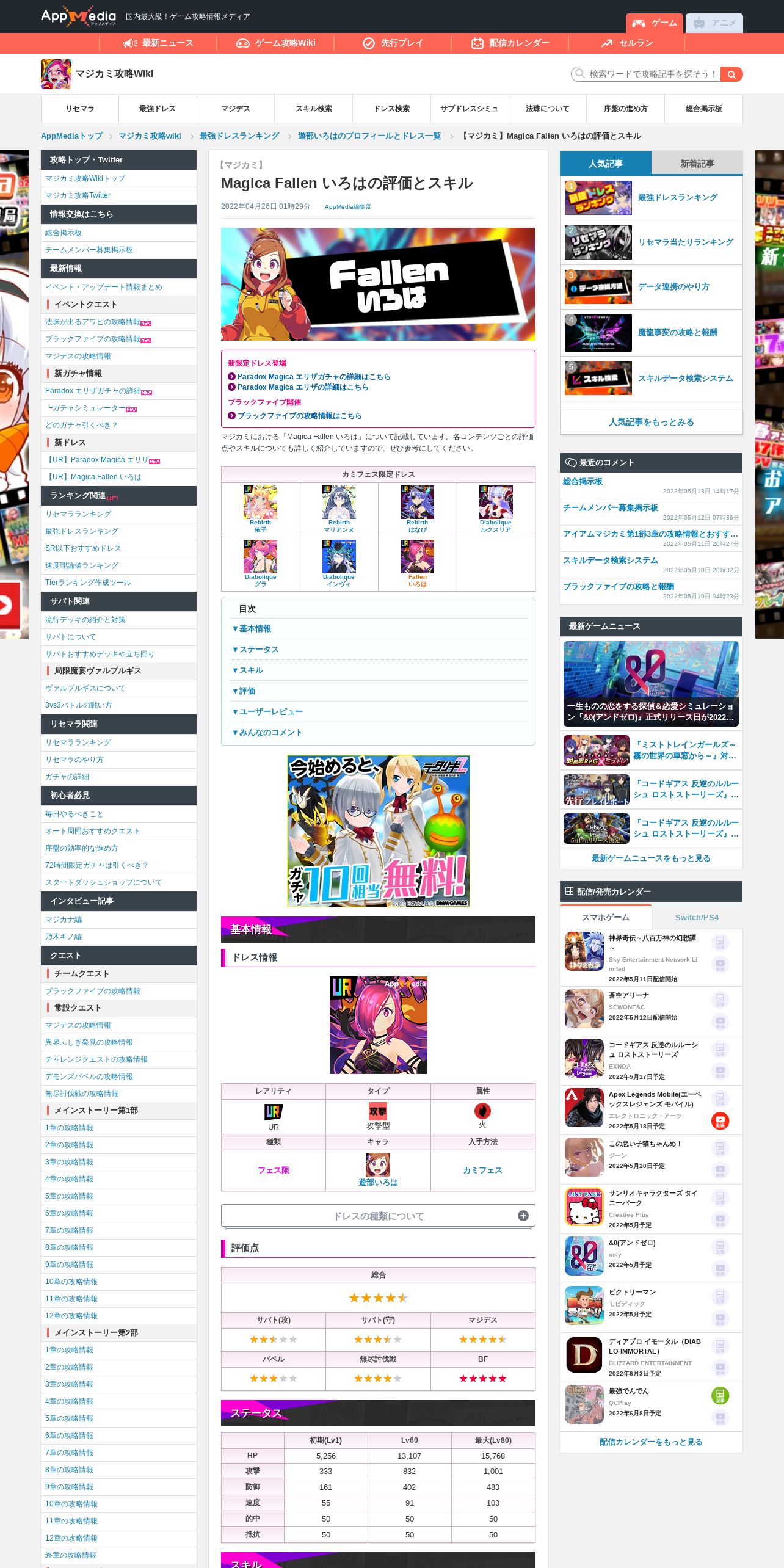Select the Switch/PS4 calendar tab
784x1568 pixels.
[697, 917]
